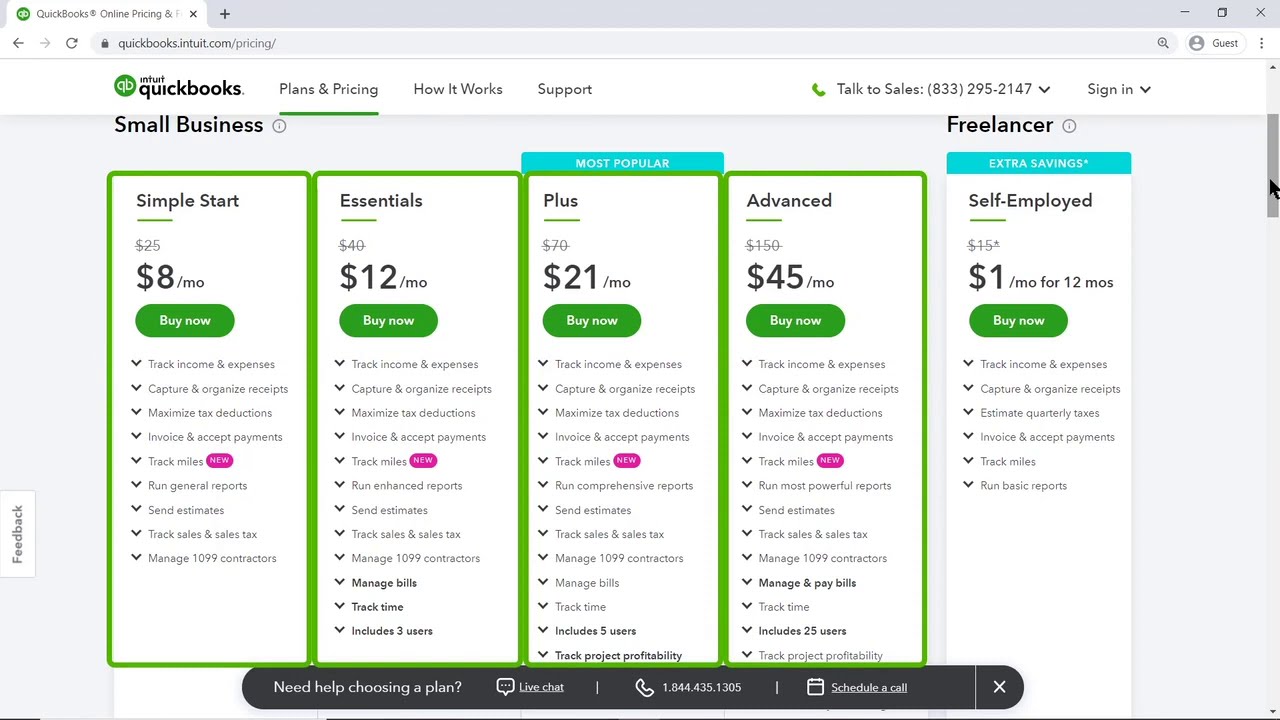Click the EXTRA SAVINGS banner on Self-Employed
The height and width of the screenshot is (720, 1280).
[1039, 163]
